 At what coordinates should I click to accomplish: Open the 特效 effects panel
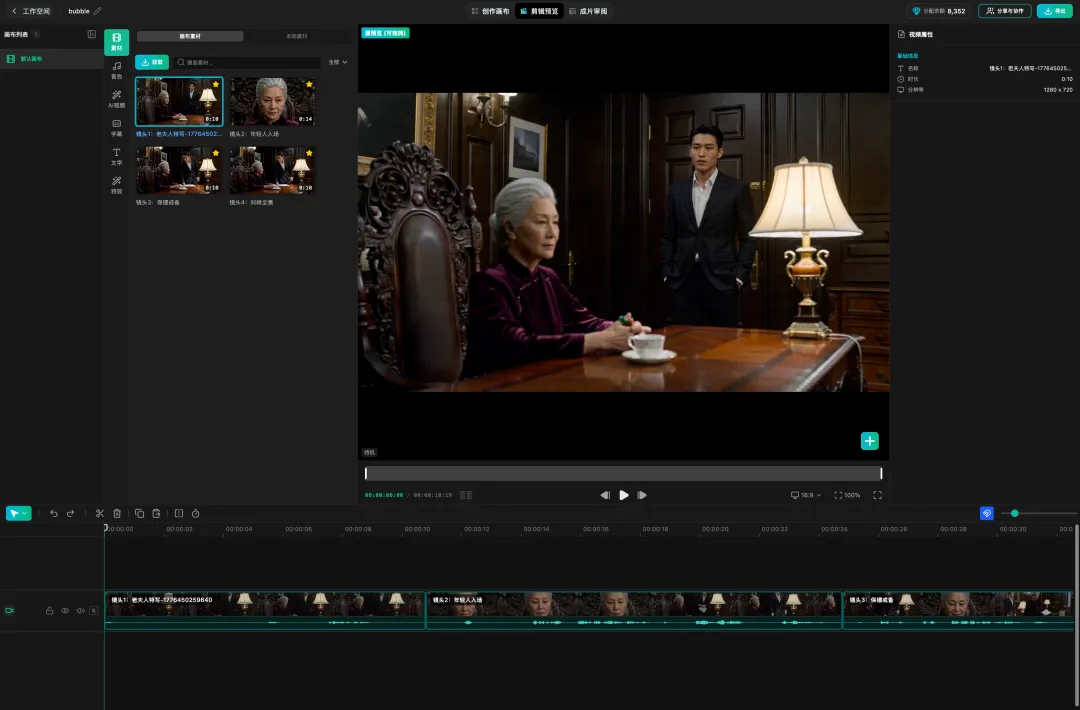click(116, 185)
